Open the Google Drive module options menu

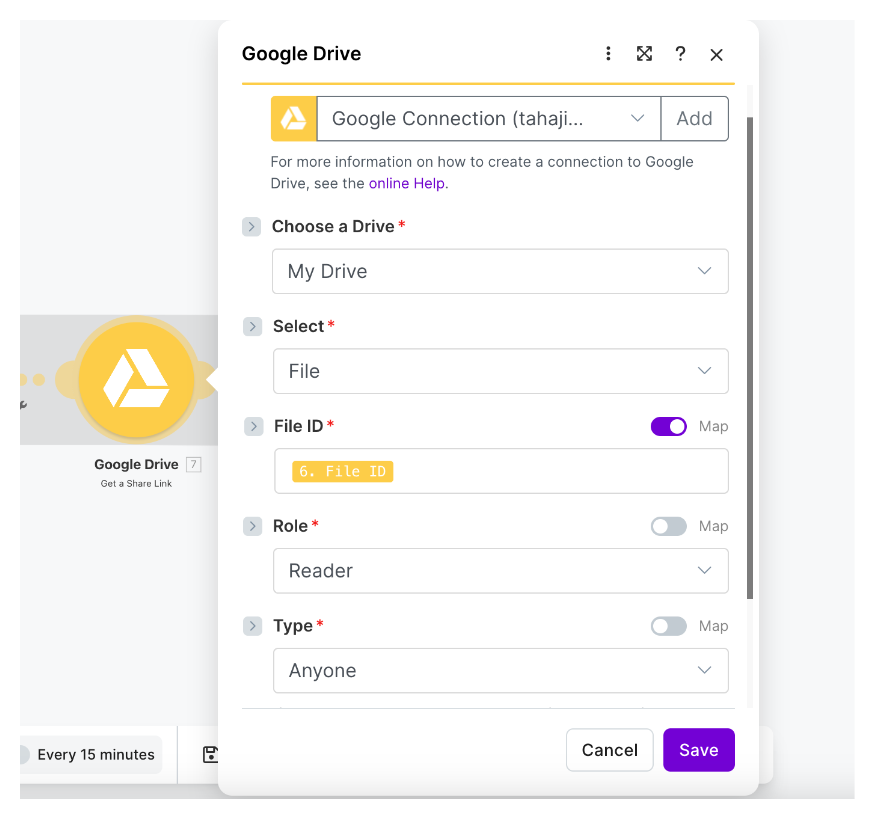(608, 54)
